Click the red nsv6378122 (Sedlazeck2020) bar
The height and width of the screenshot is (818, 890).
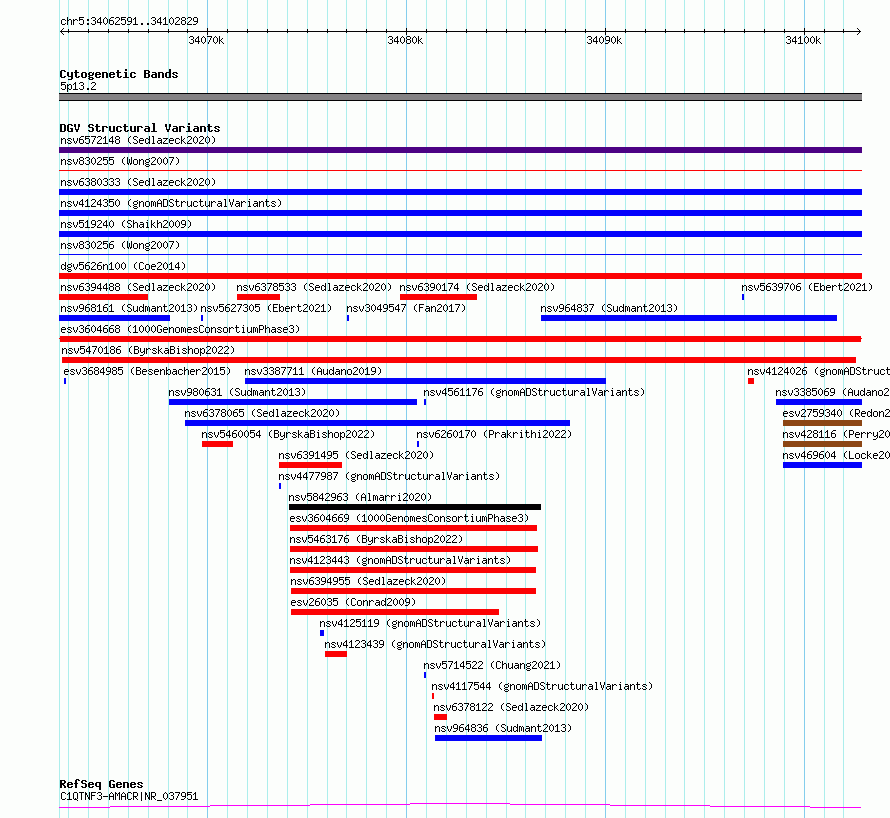coord(440,717)
